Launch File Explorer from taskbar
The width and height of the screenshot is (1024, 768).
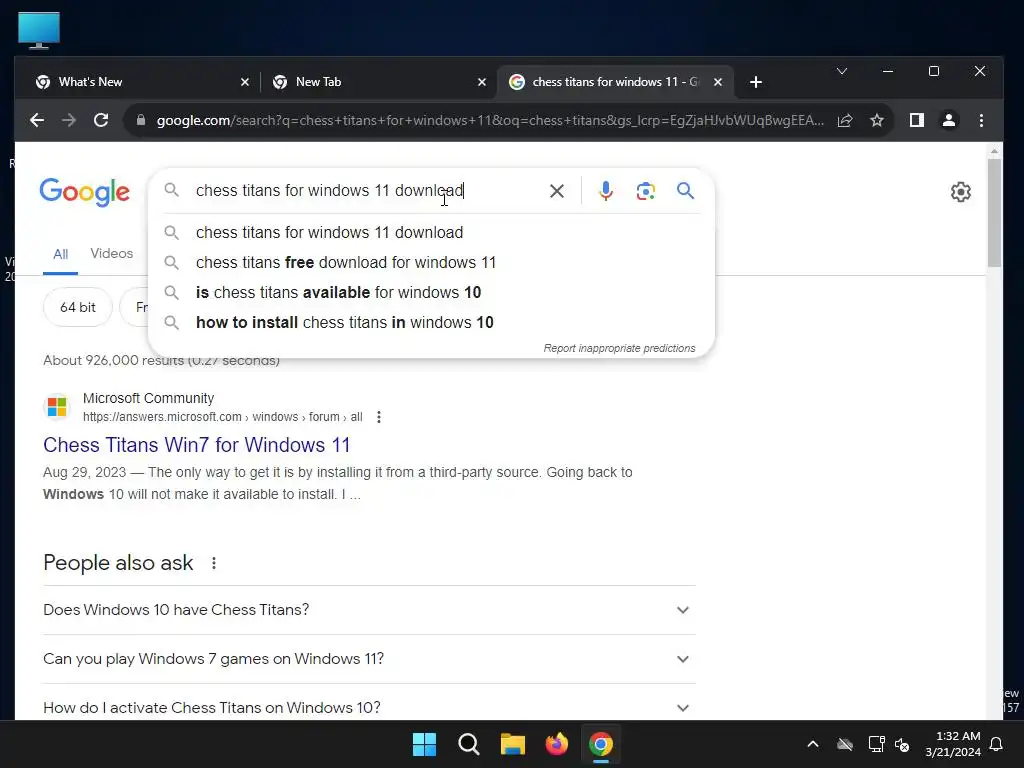(513, 744)
